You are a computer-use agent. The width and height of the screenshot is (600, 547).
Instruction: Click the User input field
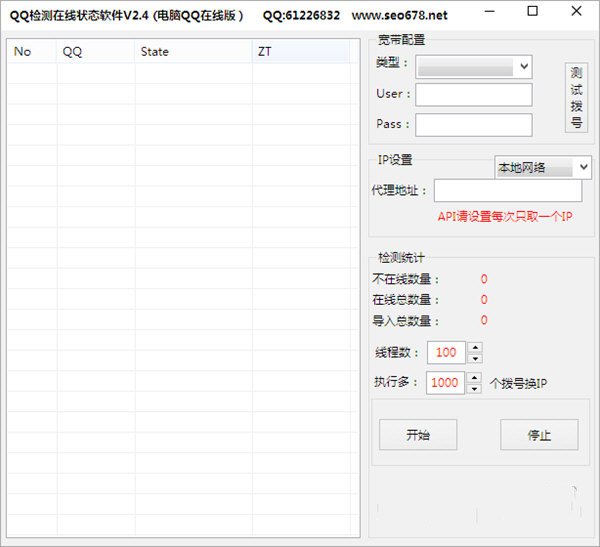point(473,94)
